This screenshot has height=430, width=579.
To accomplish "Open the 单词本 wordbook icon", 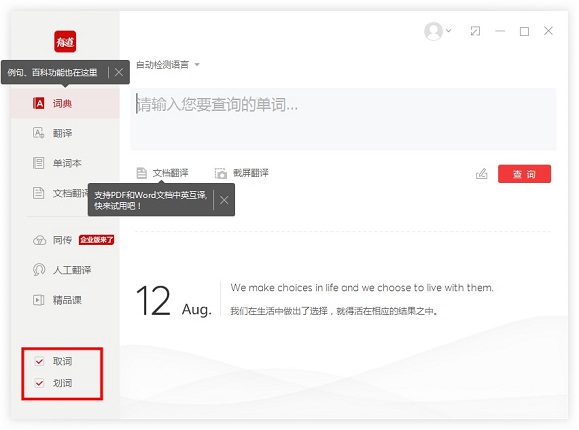I will pos(38,163).
